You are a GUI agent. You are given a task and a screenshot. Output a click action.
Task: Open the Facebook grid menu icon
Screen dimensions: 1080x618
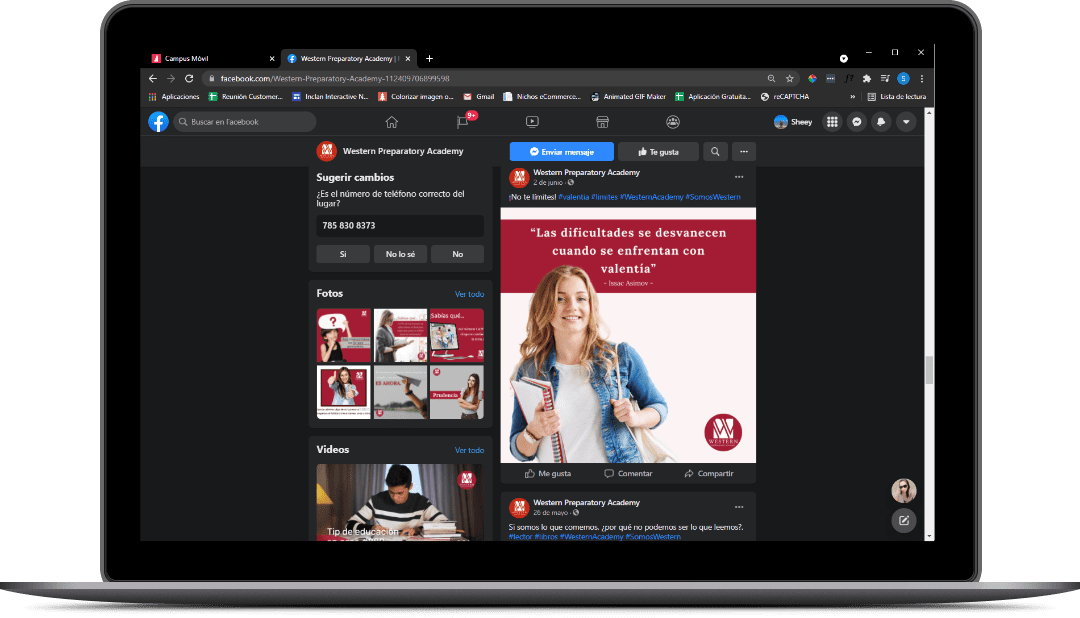coord(832,122)
